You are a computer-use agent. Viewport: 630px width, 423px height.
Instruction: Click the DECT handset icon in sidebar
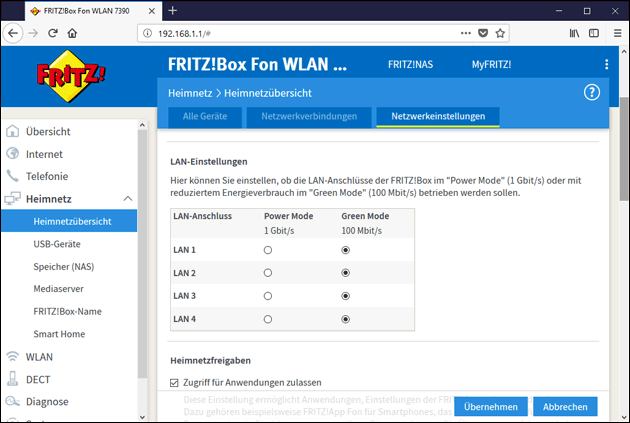point(12,379)
